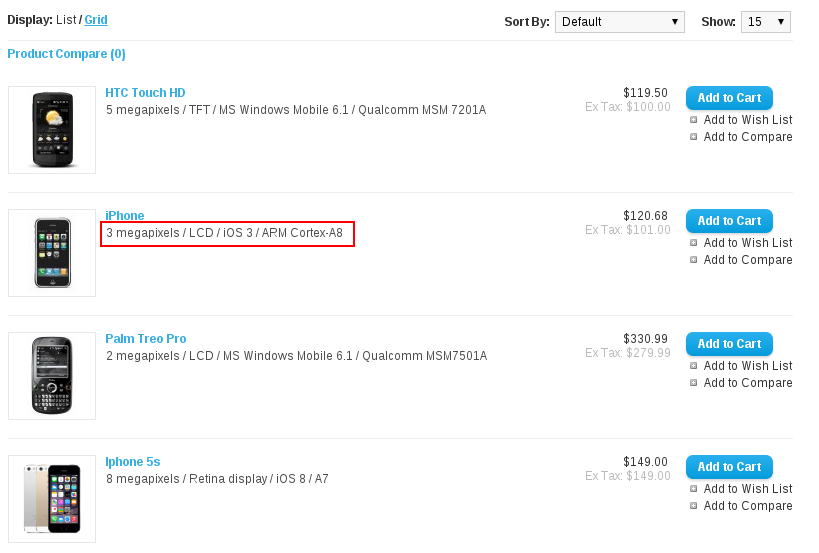Click compare plus icon for Iphone 5s
This screenshot has height=553, width=819.
(693, 505)
